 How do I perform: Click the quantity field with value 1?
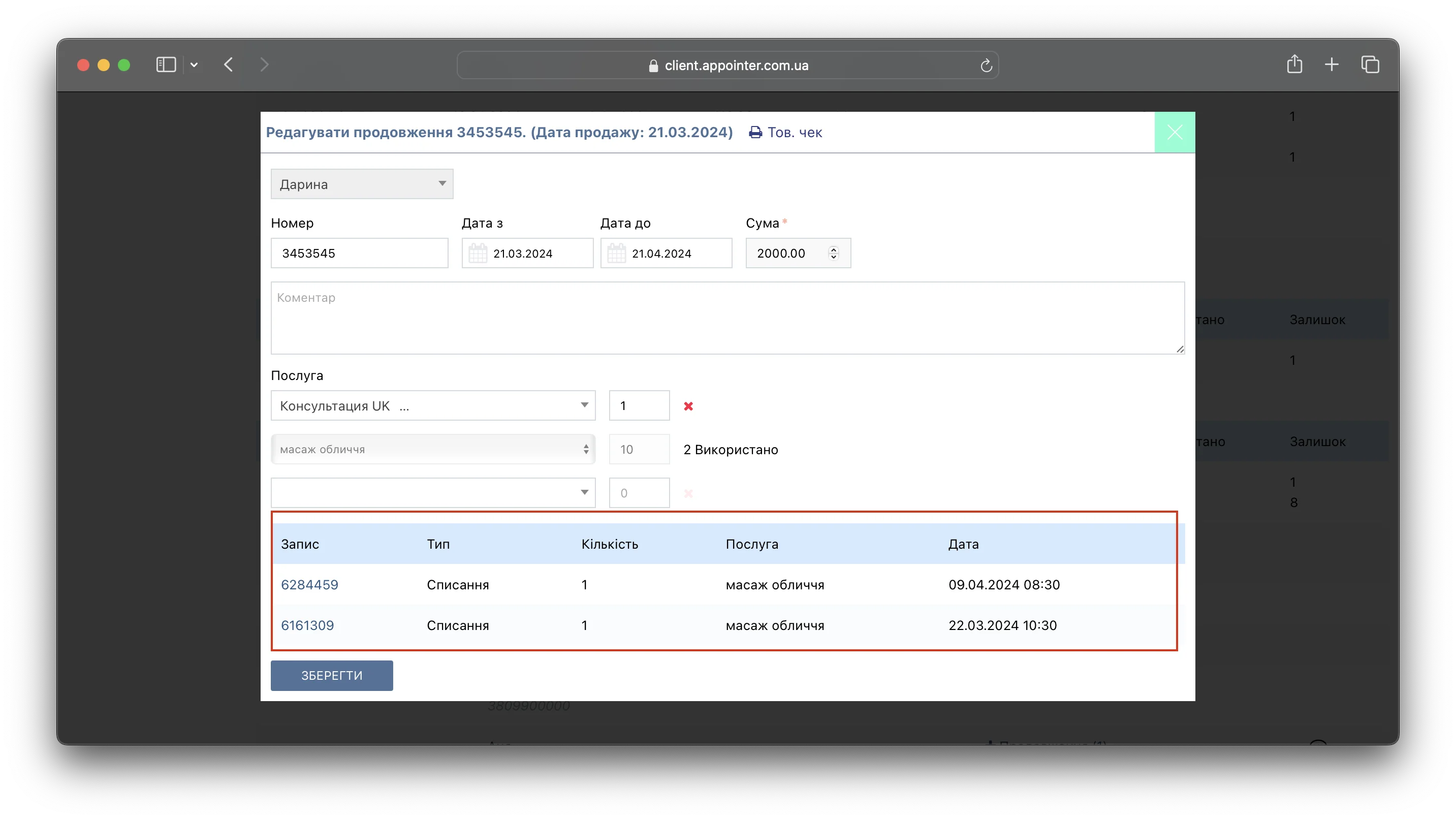point(639,406)
